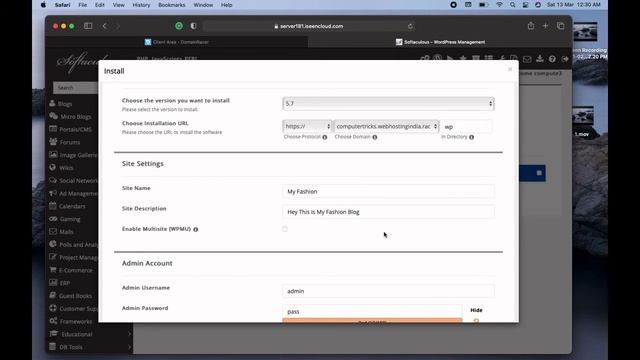Click the Calendars icon in sidebar
Viewport: 640px width, 360px height.
click(52, 206)
